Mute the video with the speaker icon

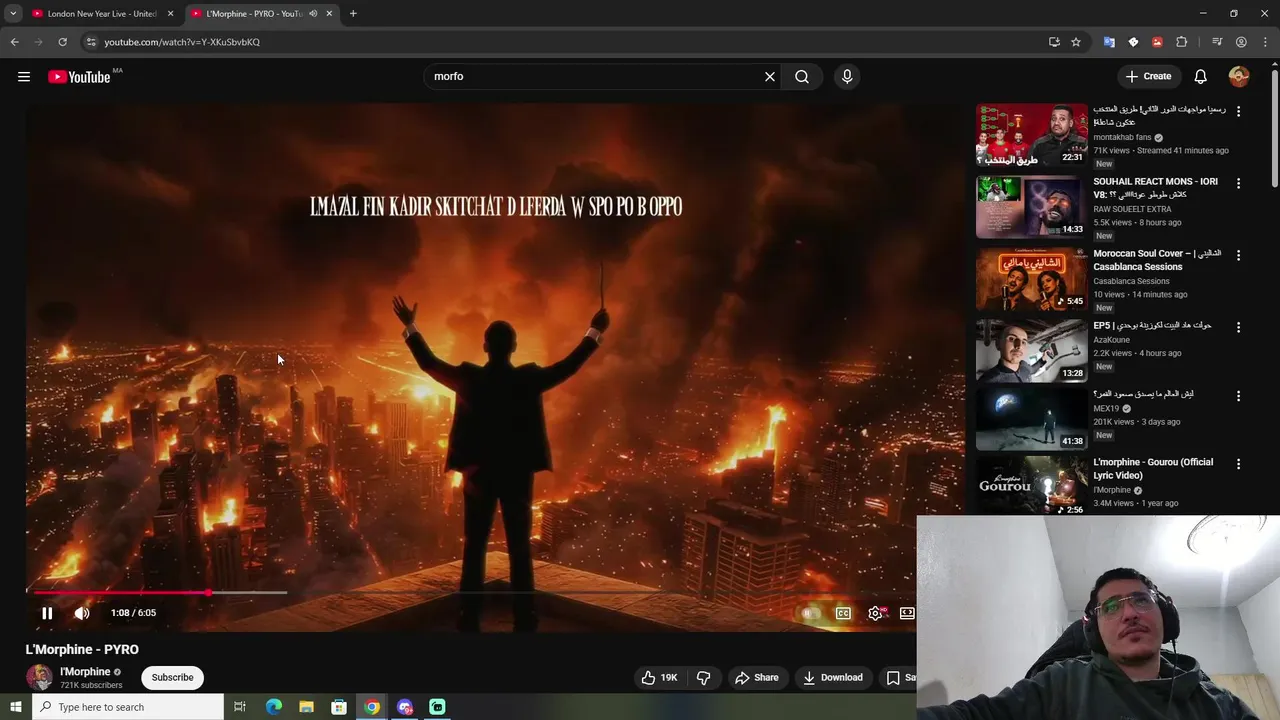(x=82, y=613)
